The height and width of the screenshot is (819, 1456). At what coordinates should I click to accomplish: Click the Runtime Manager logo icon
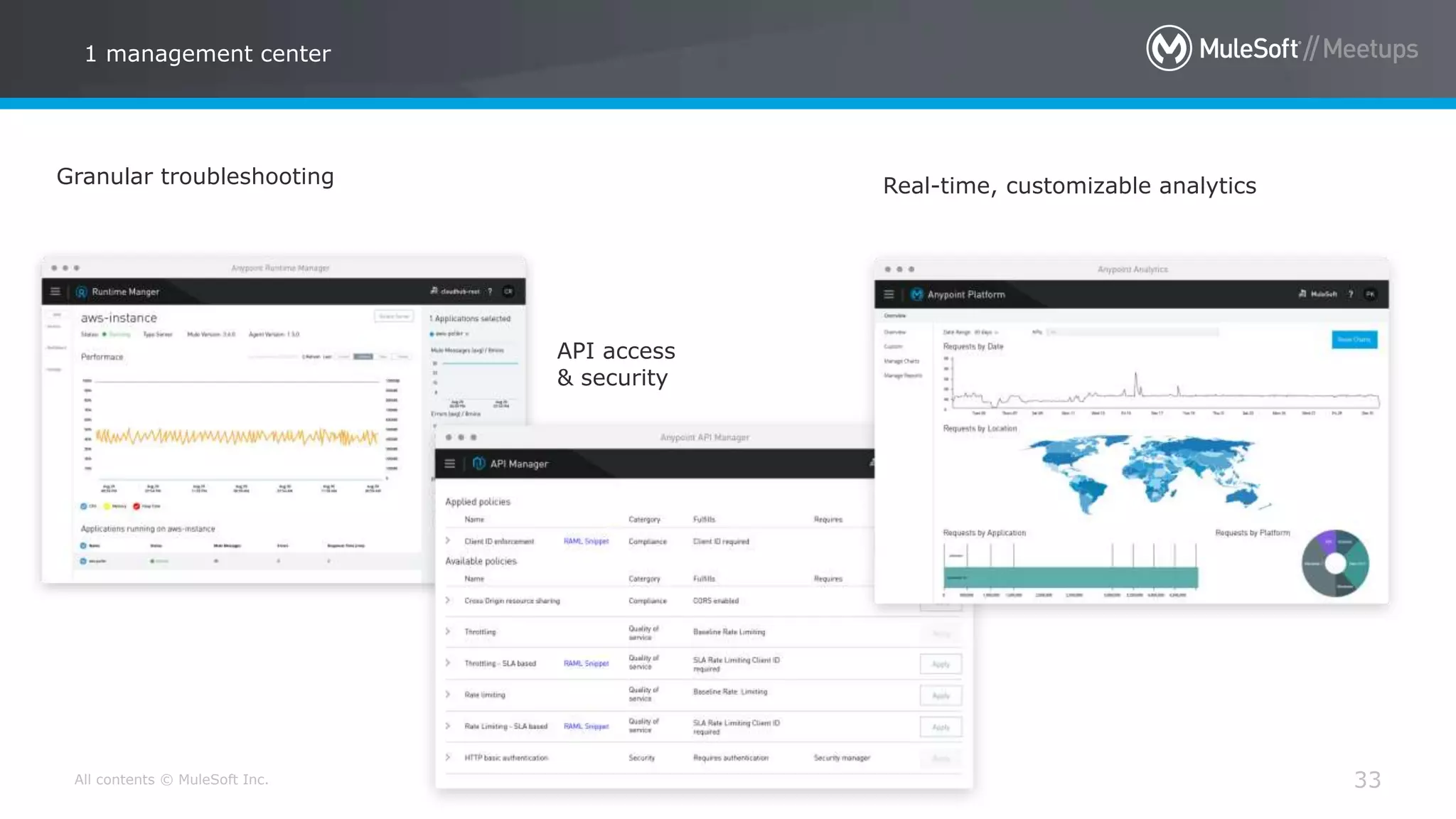[81, 292]
